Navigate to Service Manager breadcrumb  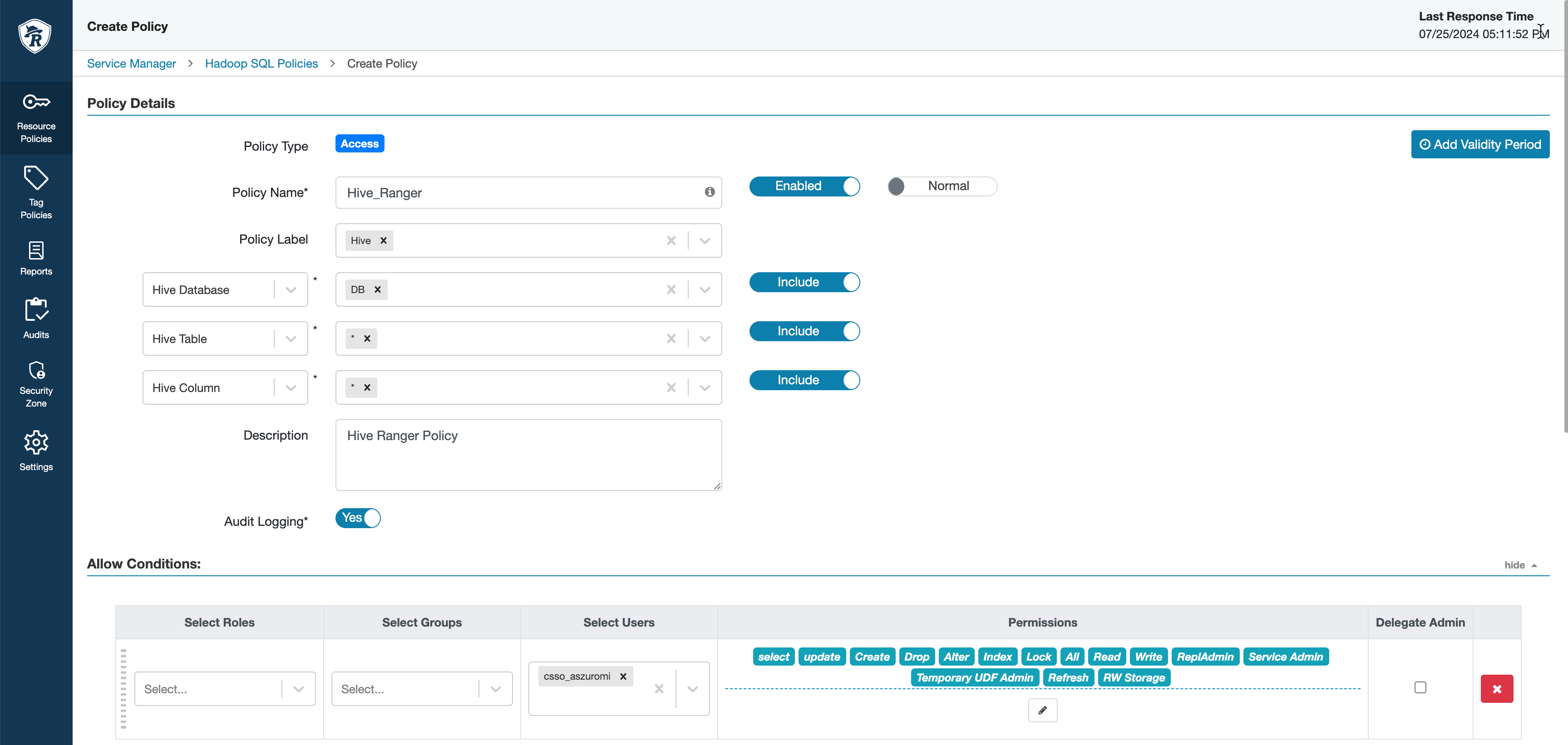(x=131, y=64)
